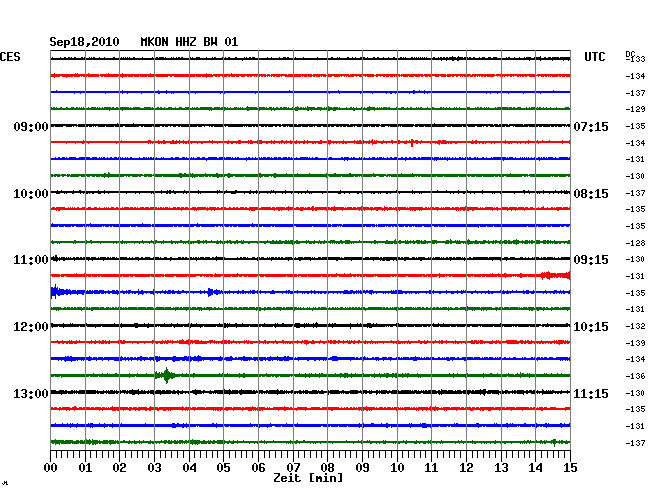The width and height of the screenshot is (650, 494).
Task: Click minute label 00 on the time axis
Action: (x=51, y=467)
